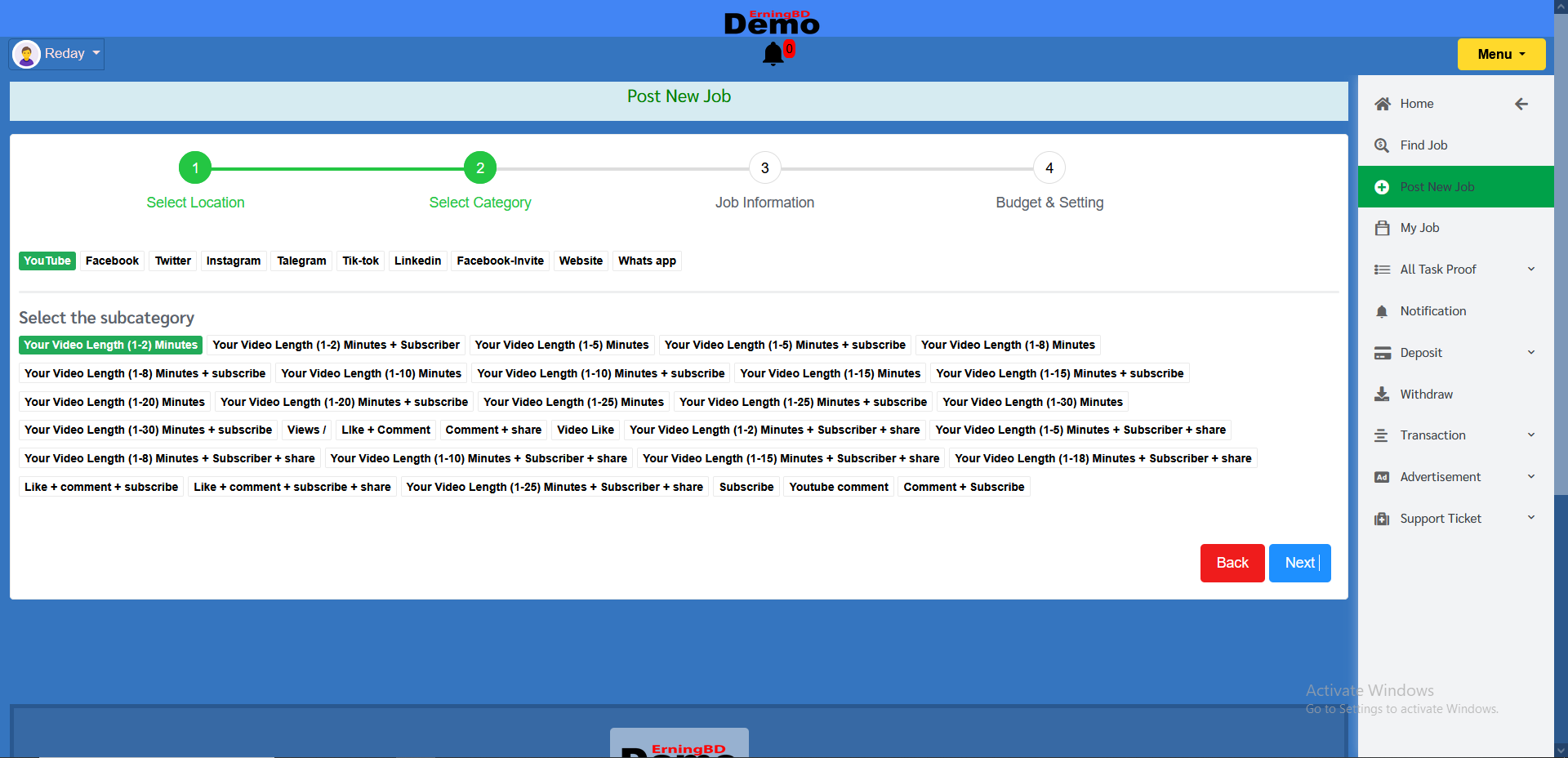The height and width of the screenshot is (758, 1568).
Task: Expand the Transaction submenu chevron
Action: tap(1530, 435)
